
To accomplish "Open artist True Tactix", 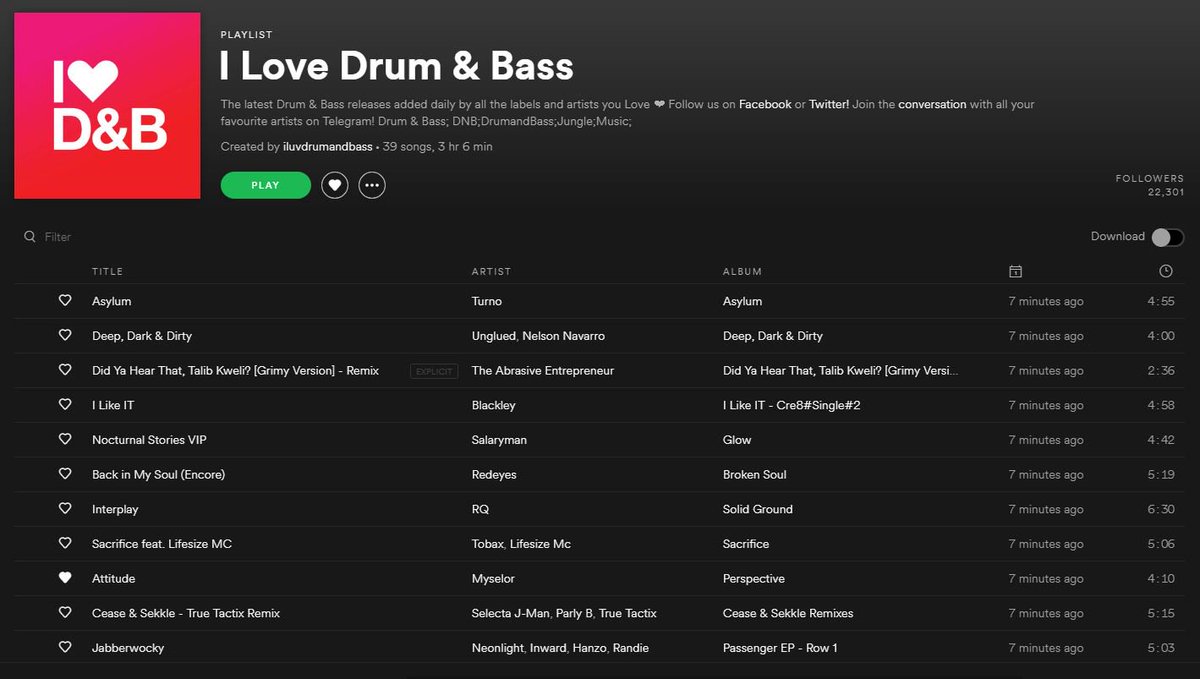I will point(628,613).
